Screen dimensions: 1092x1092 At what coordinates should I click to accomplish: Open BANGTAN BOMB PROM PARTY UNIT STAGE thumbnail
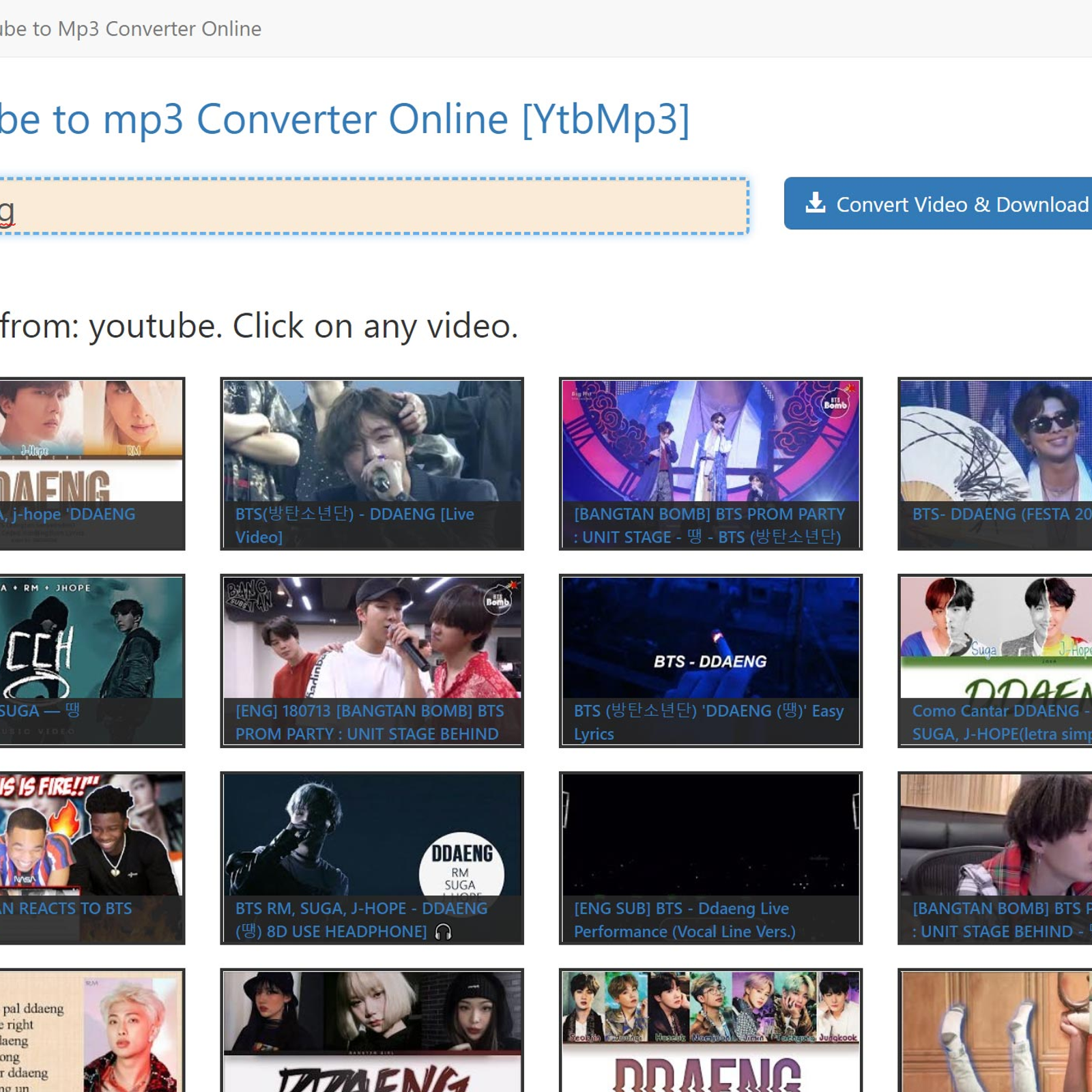coord(710,441)
